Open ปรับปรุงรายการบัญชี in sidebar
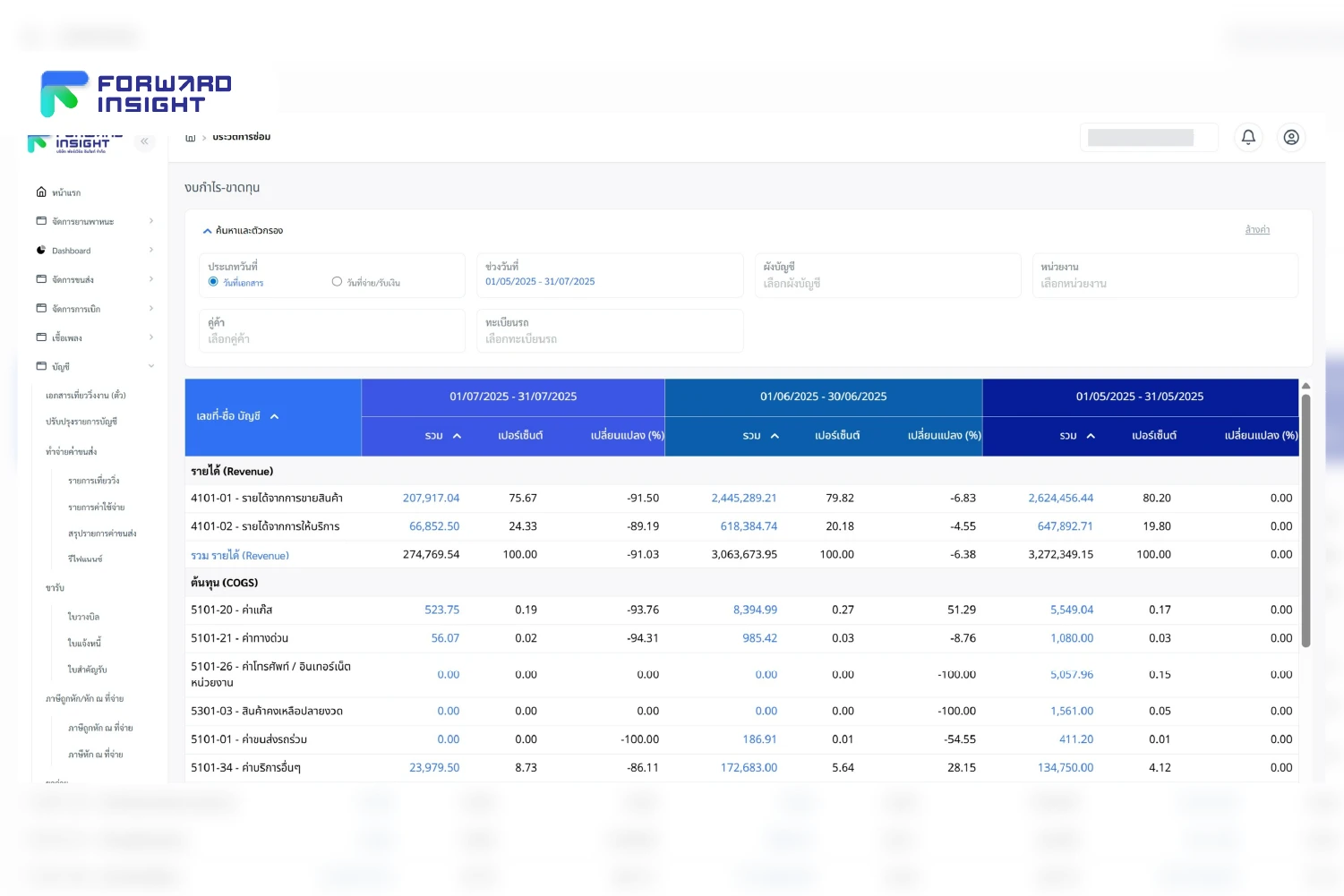This screenshot has height=896, width=1344. click(x=81, y=422)
